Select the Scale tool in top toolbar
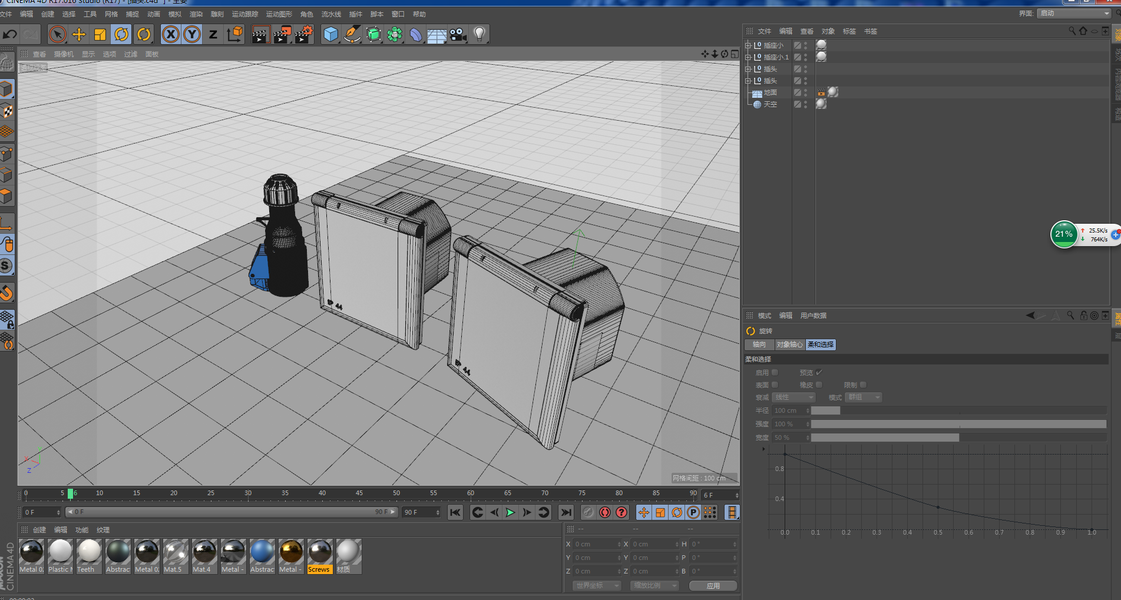Viewport: 1121px width, 600px height. click(100, 35)
